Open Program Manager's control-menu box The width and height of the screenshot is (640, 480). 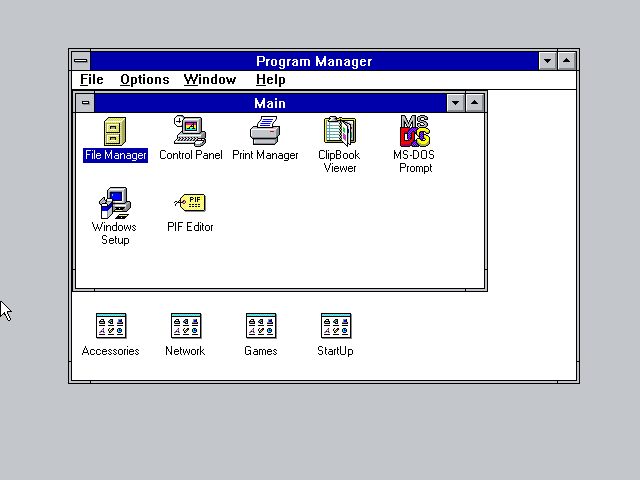81,61
